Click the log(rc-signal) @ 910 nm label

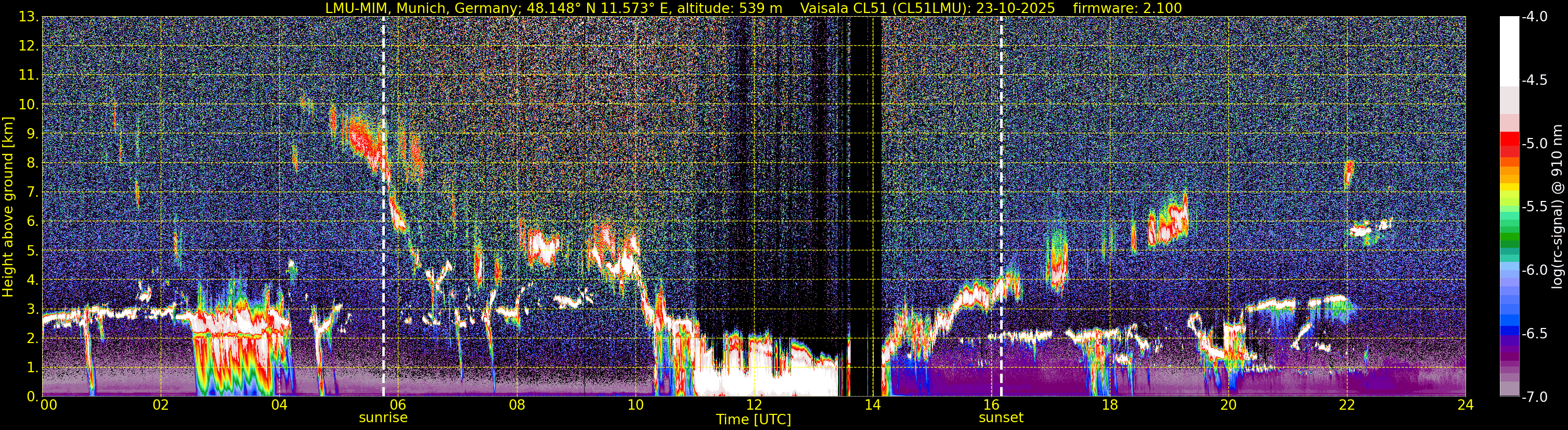1558,207
